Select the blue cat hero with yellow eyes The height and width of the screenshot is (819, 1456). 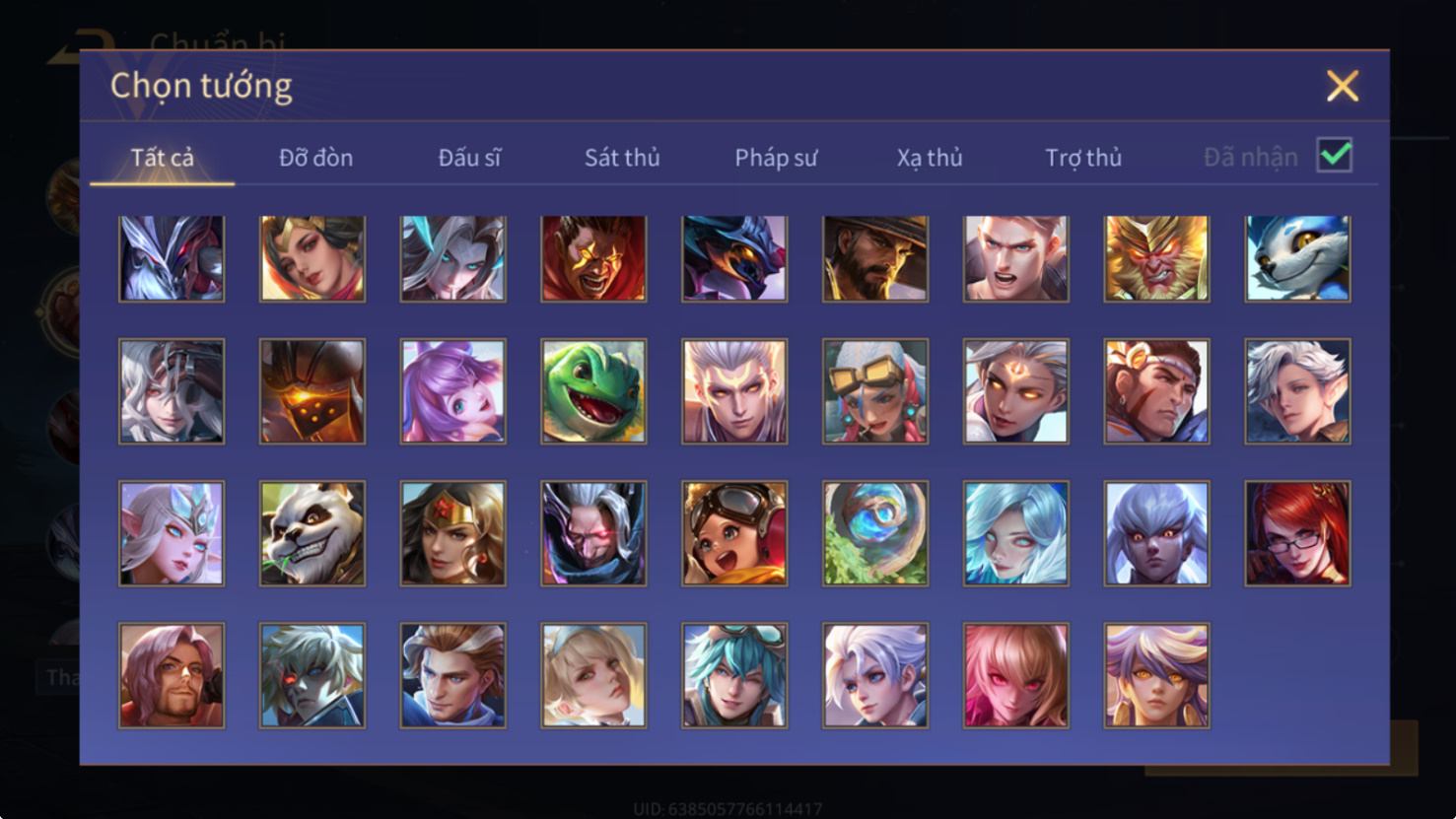1297,258
